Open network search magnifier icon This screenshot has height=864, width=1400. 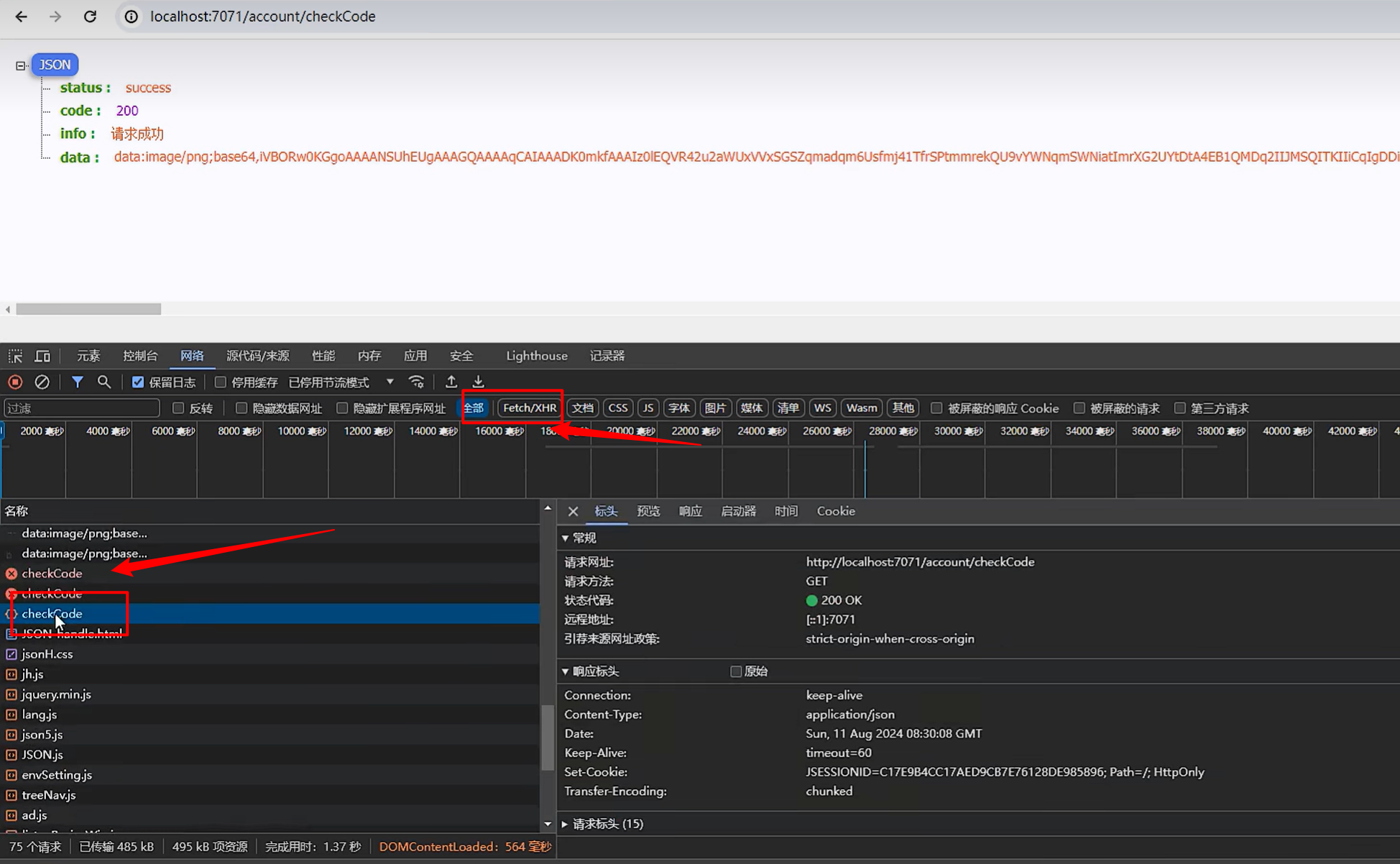pyautogui.click(x=104, y=382)
